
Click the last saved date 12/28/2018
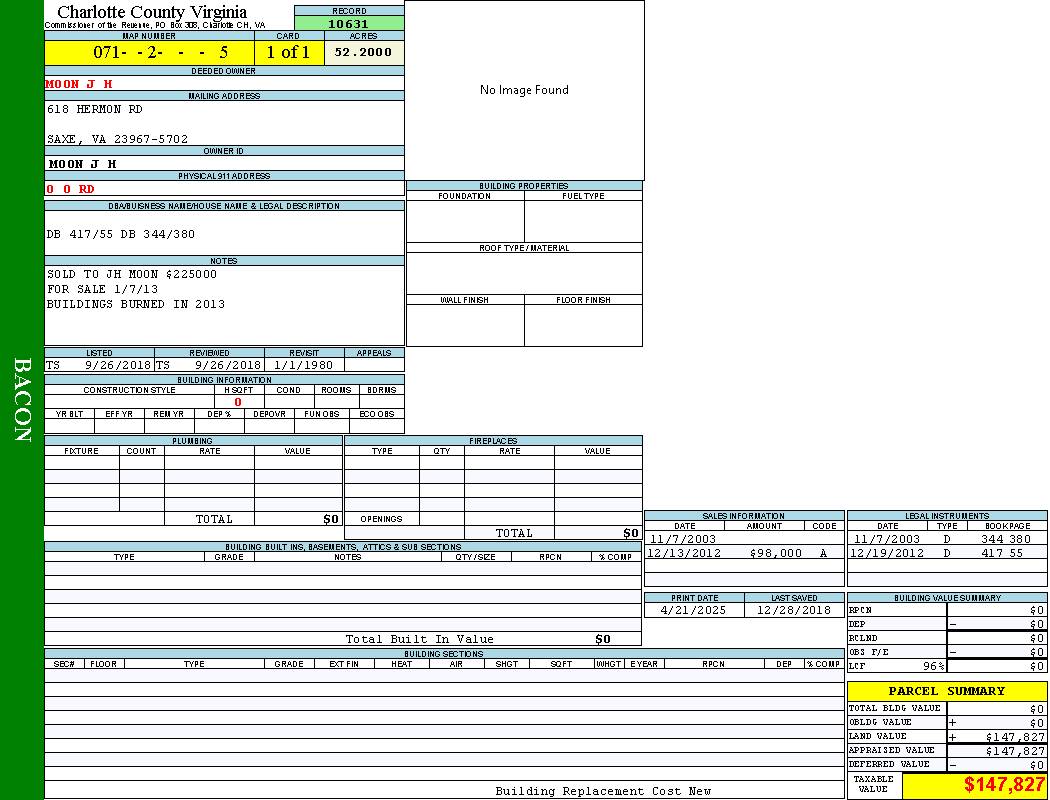793,610
